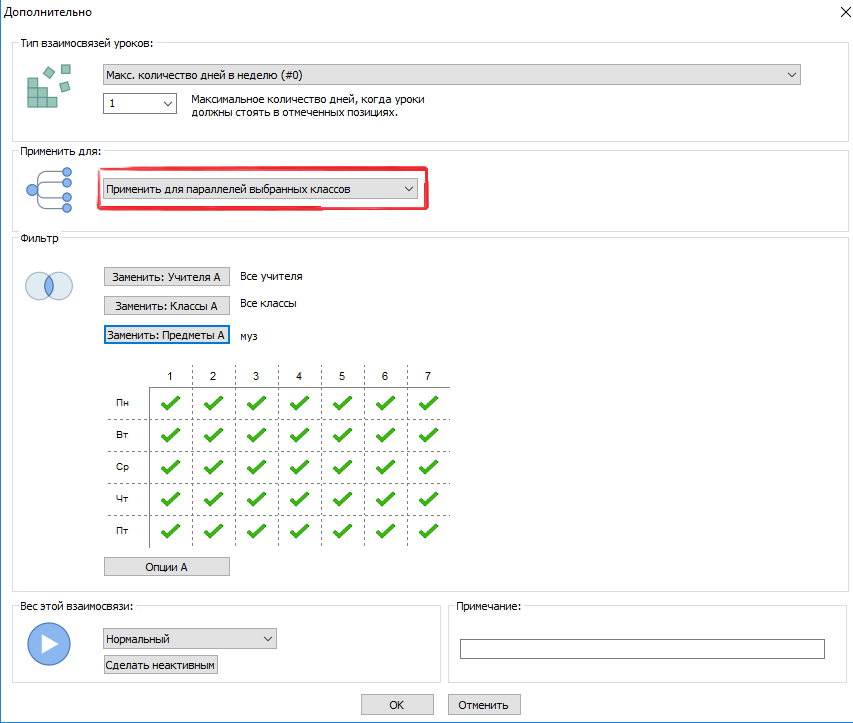Click the Заменить: Классы А button

click(167, 306)
